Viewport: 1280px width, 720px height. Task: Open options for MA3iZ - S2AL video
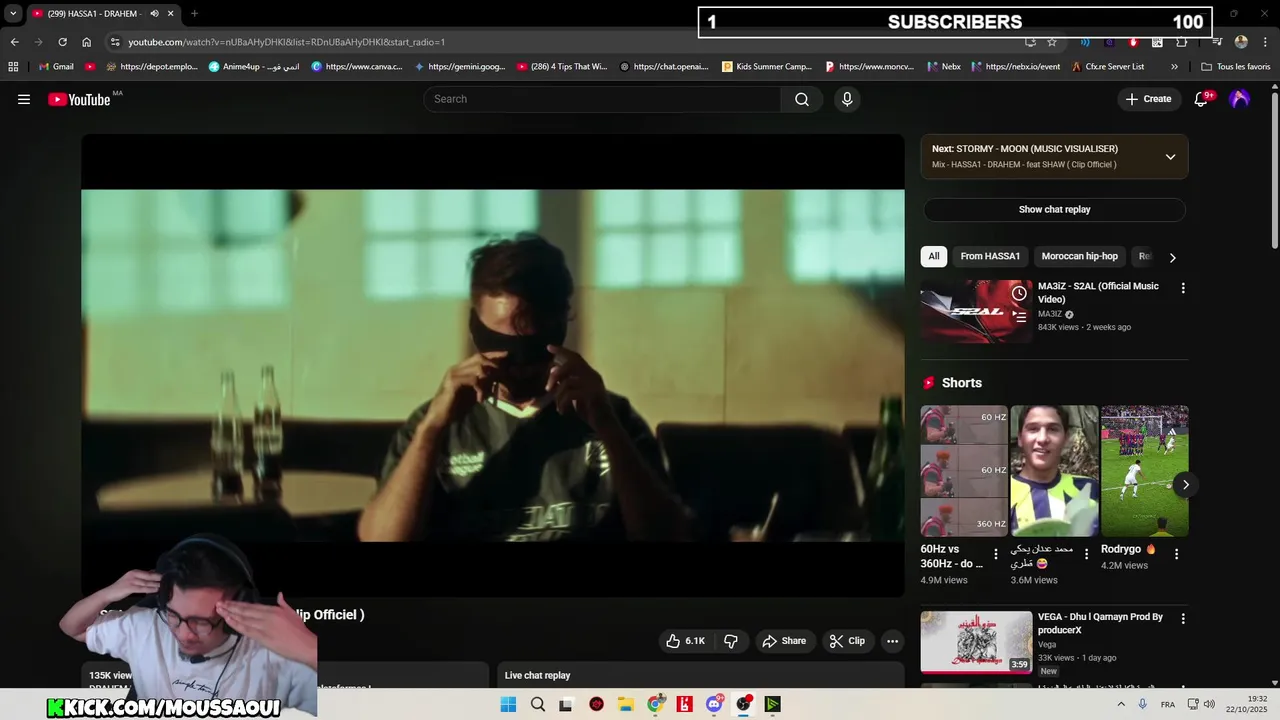(x=1183, y=288)
